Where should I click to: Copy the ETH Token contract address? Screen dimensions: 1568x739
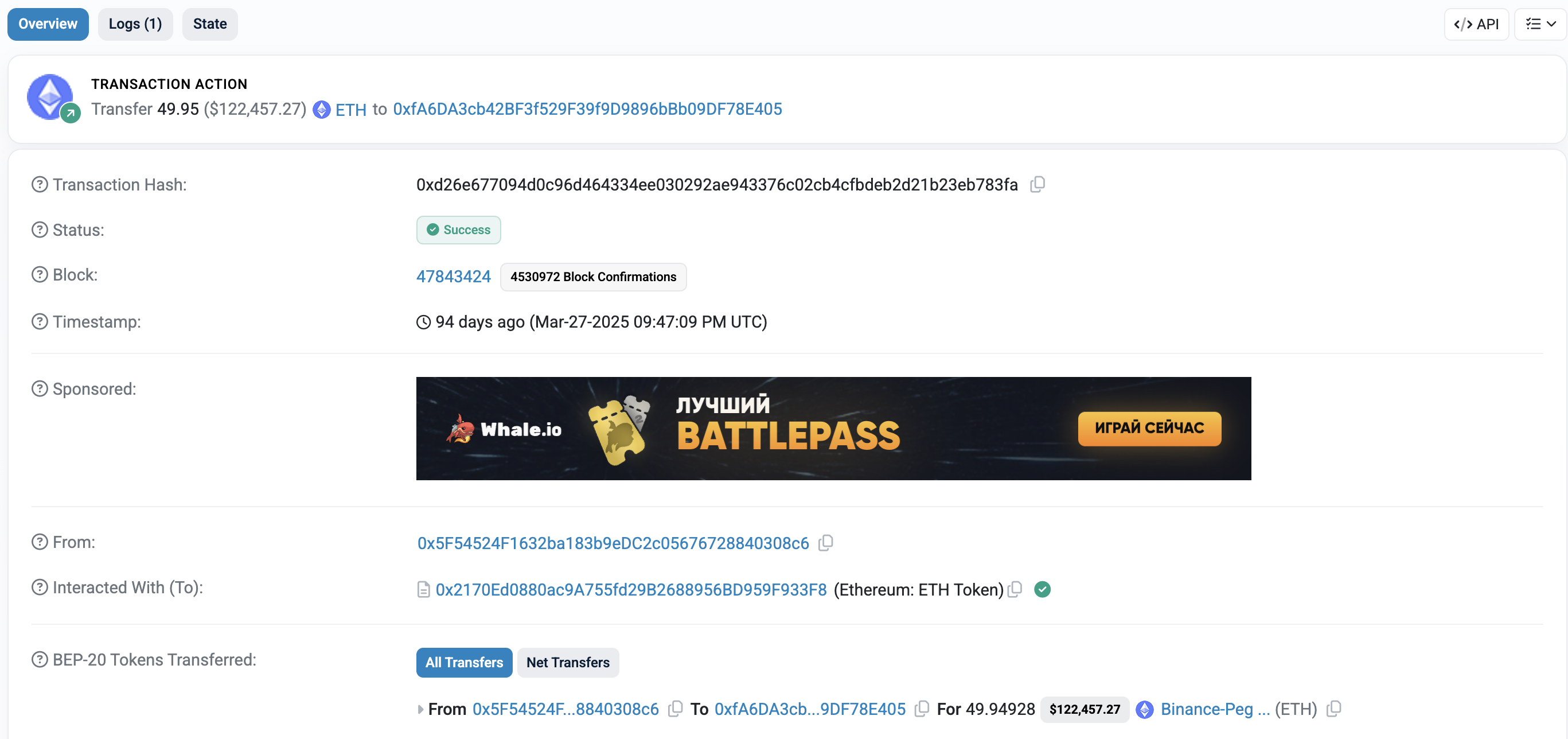(x=1015, y=589)
